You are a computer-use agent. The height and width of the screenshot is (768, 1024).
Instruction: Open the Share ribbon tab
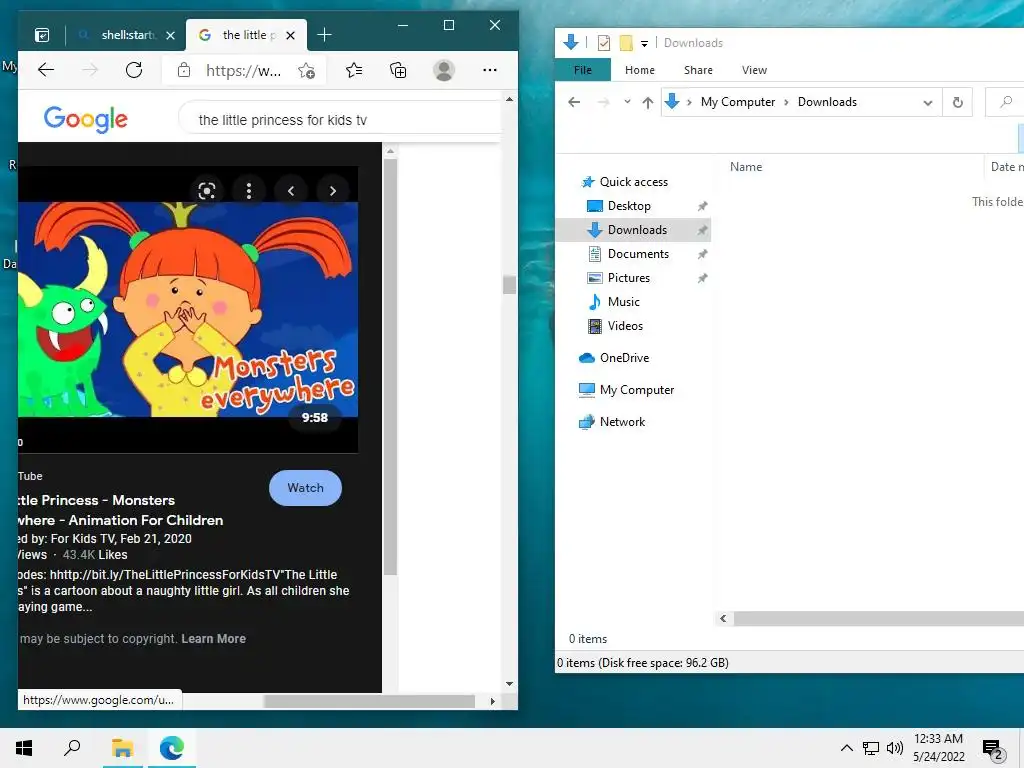(x=698, y=70)
